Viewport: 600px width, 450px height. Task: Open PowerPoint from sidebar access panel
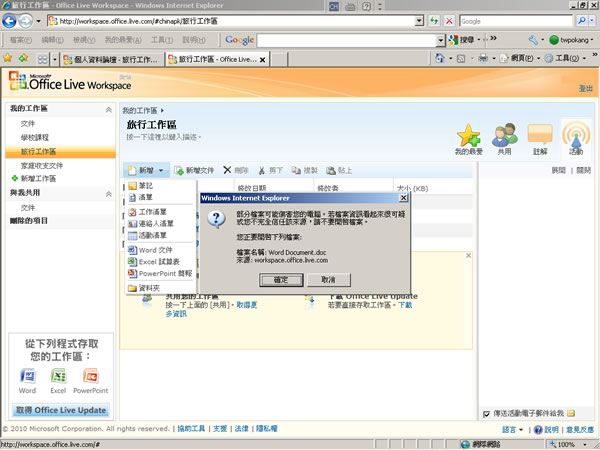(x=91, y=381)
